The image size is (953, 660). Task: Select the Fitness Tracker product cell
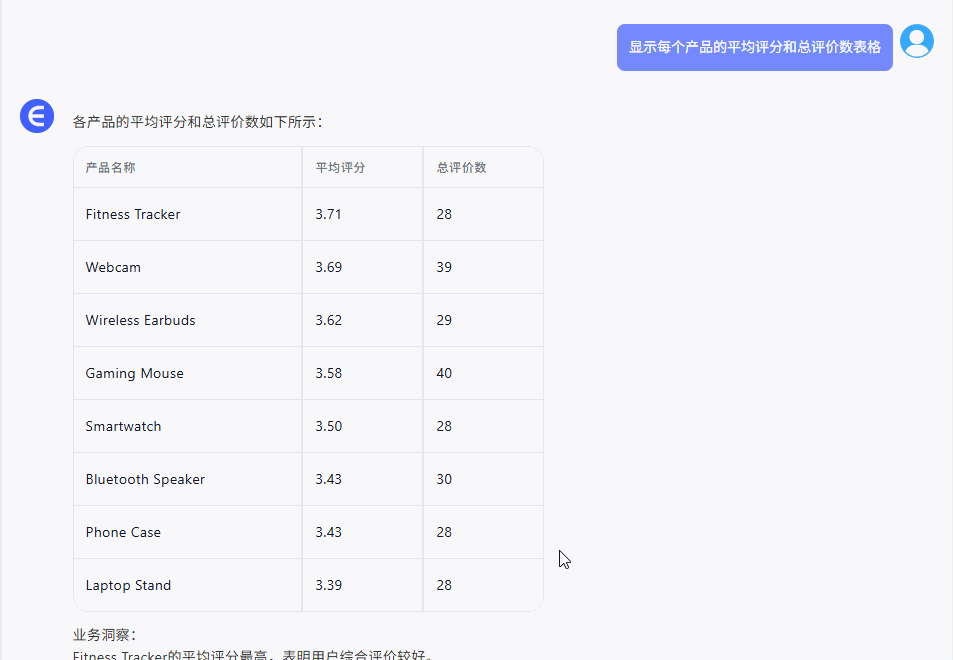pos(188,215)
